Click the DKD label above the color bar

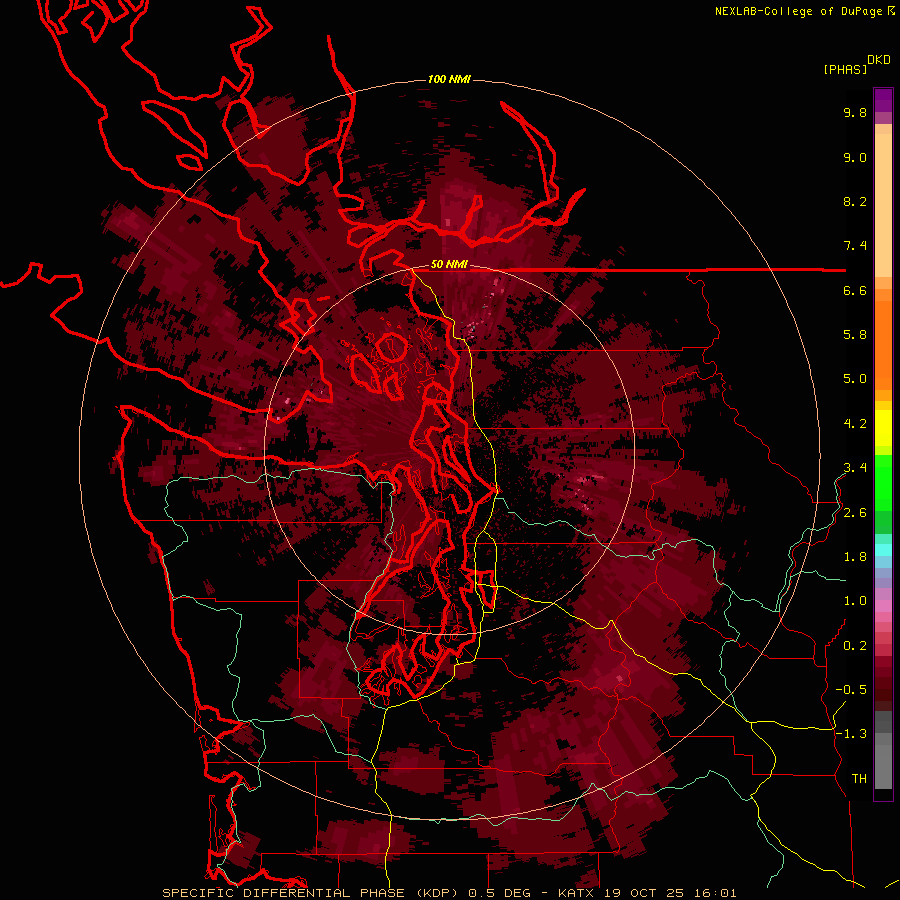[x=878, y=60]
